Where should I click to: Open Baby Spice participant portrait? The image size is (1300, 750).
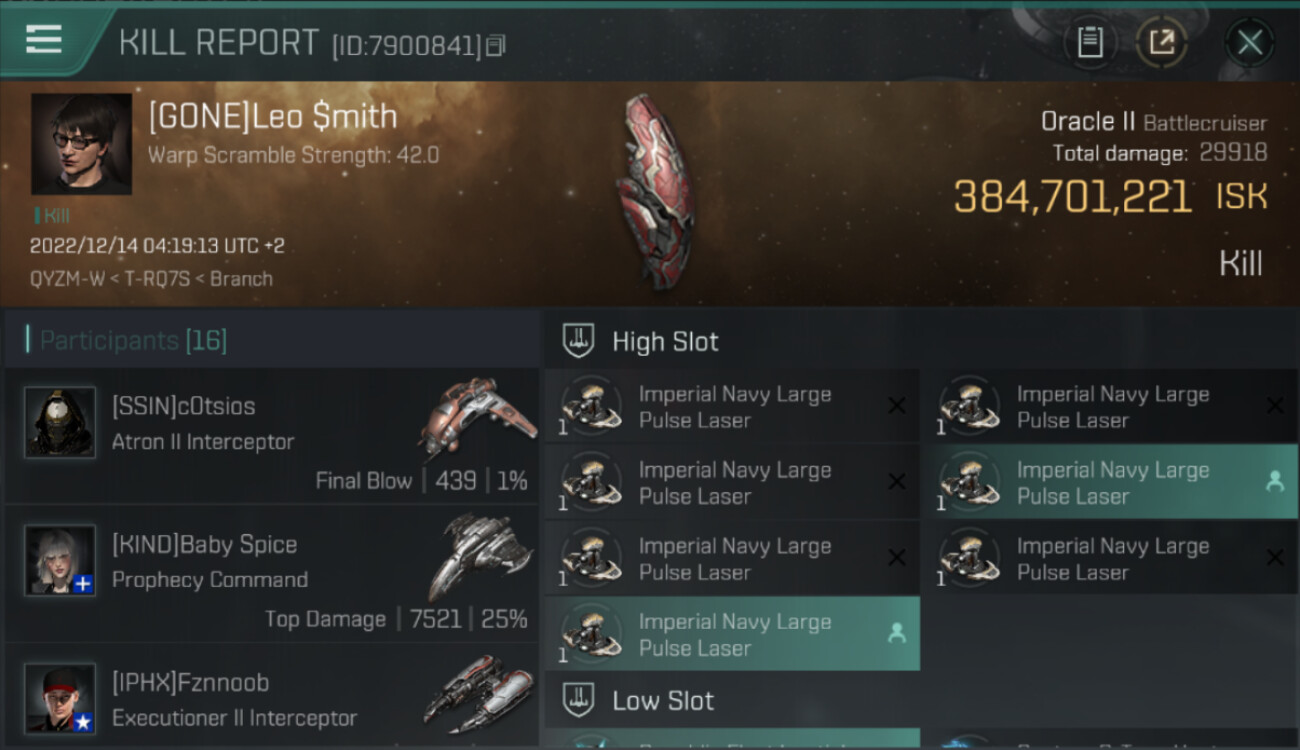60,561
